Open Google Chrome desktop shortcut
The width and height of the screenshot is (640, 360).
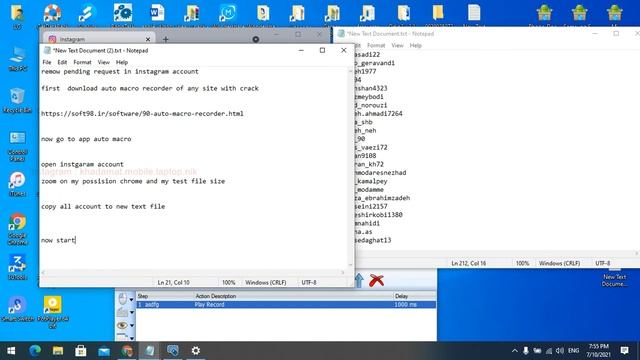pyautogui.click(x=18, y=229)
